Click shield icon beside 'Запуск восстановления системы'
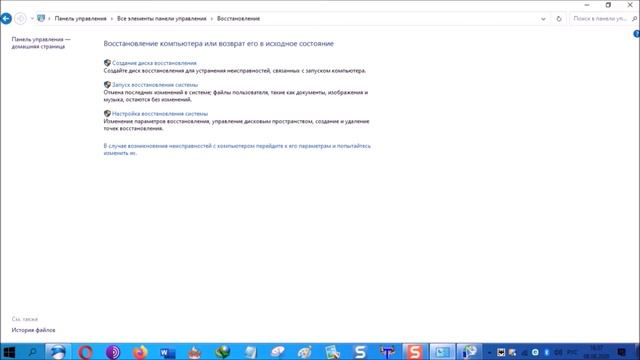 [x=107, y=84]
